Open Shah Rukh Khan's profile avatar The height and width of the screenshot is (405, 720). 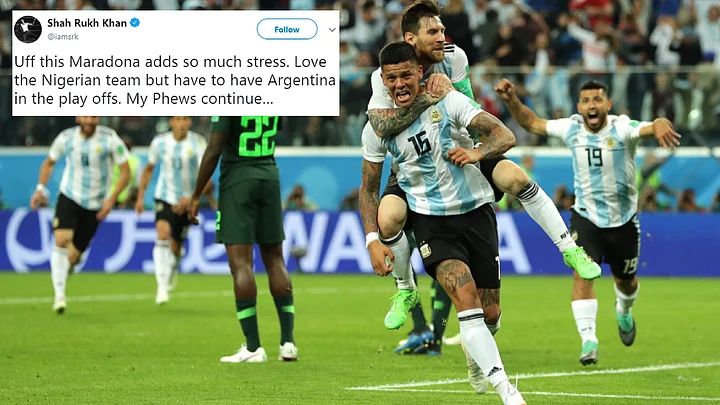point(28,29)
